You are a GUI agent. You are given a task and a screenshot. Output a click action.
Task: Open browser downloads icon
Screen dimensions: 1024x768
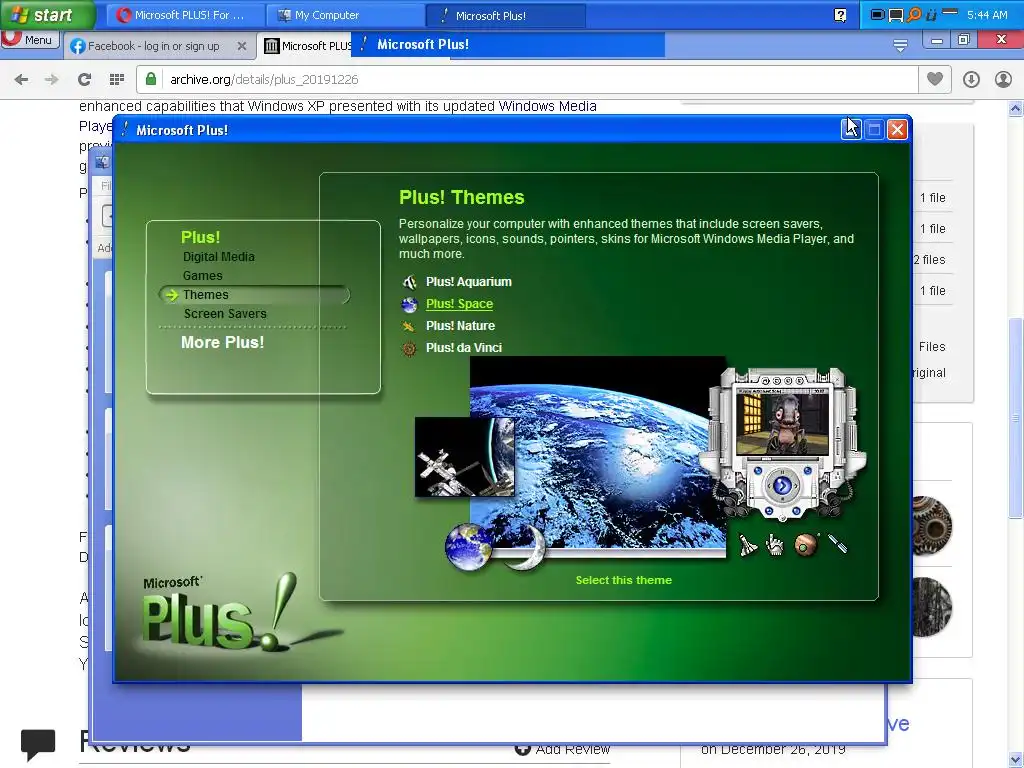pyautogui.click(x=971, y=80)
